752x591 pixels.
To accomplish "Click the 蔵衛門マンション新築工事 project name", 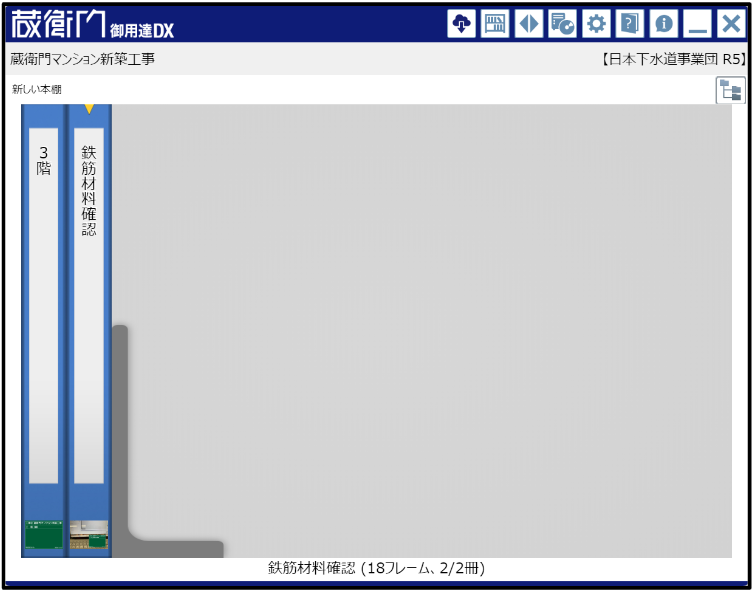I will coord(83,59).
